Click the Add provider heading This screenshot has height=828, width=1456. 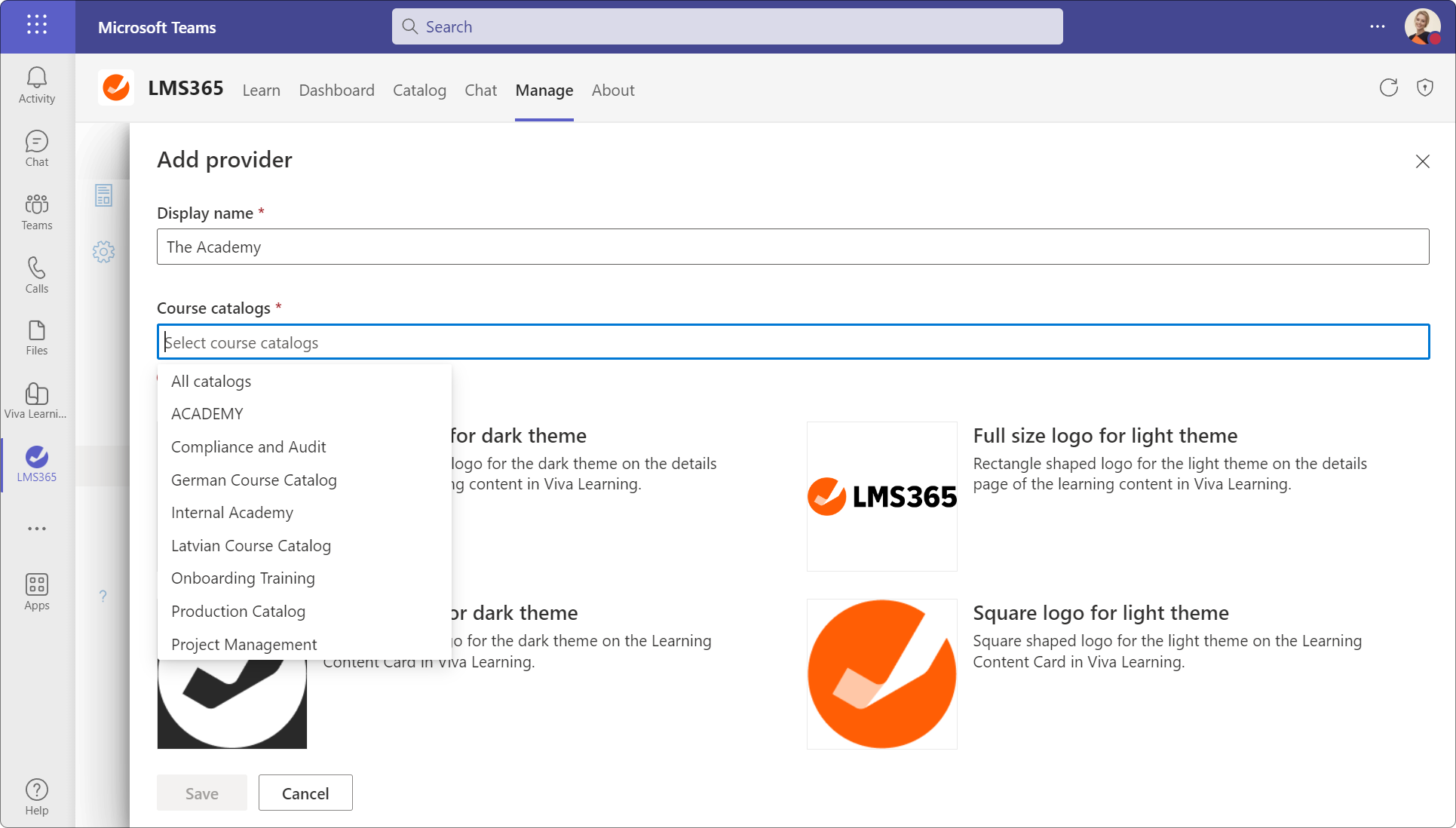pyautogui.click(x=225, y=160)
